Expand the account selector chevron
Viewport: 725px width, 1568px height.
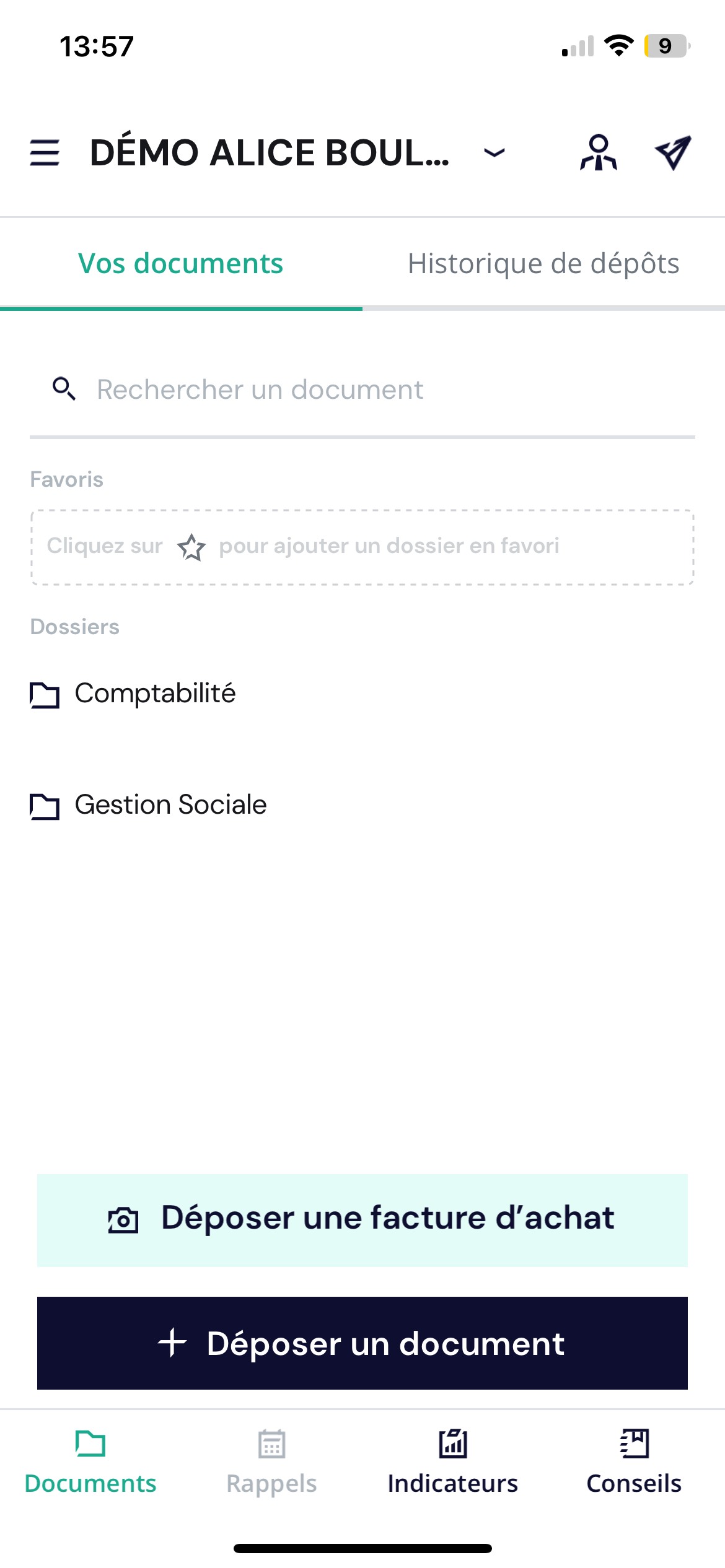(x=494, y=152)
